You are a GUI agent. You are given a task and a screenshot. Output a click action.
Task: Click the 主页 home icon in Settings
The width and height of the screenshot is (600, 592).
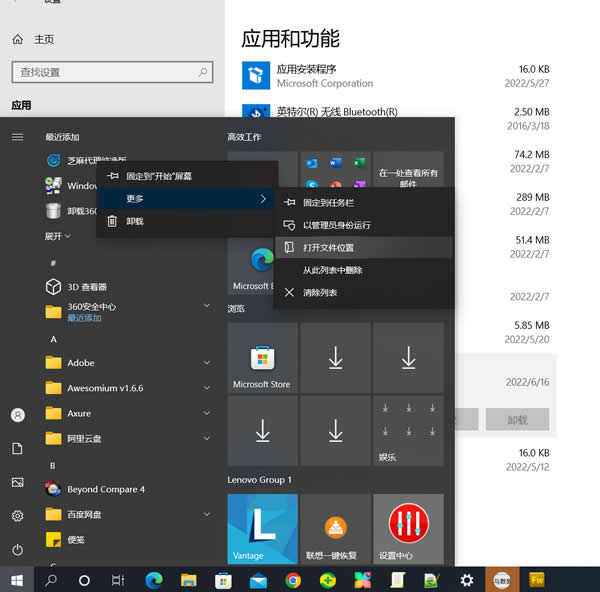(x=18, y=39)
